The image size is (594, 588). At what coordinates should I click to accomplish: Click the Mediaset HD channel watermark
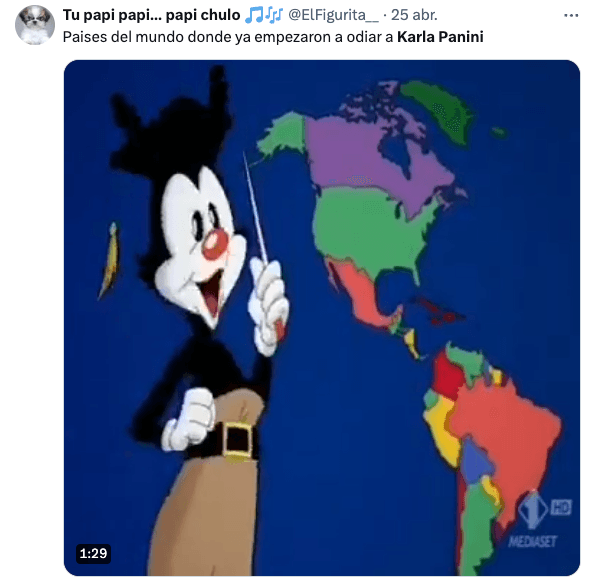[540, 520]
